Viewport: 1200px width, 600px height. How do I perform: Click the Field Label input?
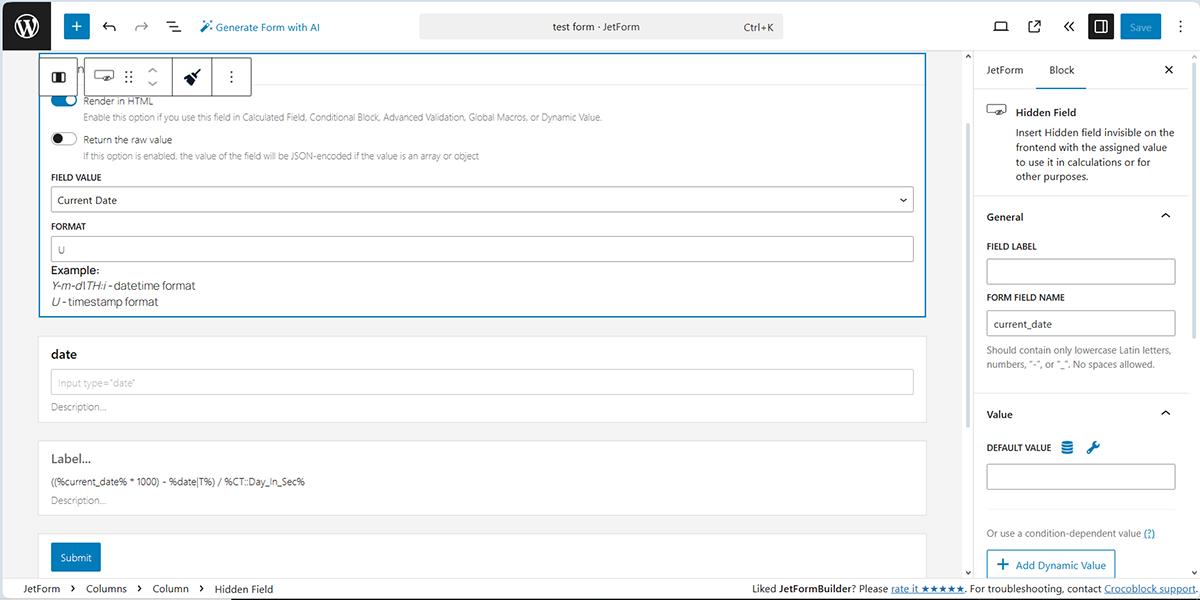click(1081, 271)
